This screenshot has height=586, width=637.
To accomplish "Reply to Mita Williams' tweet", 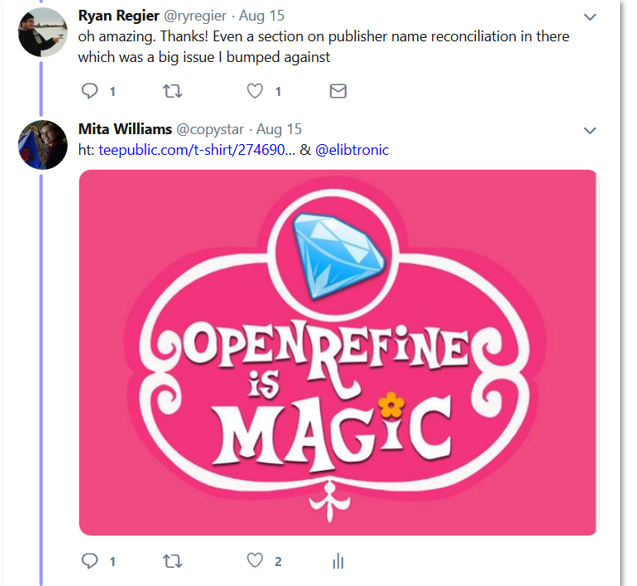I will 90,560.
